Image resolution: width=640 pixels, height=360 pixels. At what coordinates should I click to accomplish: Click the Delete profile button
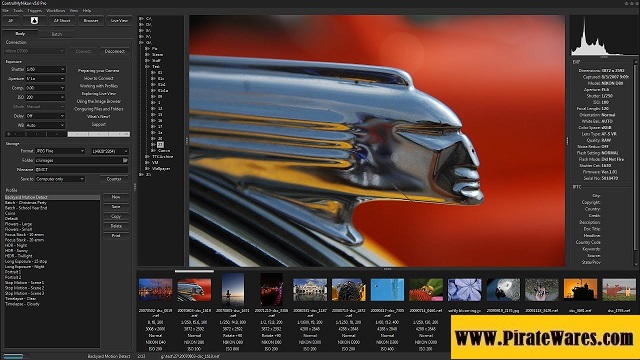click(x=116, y=226)
